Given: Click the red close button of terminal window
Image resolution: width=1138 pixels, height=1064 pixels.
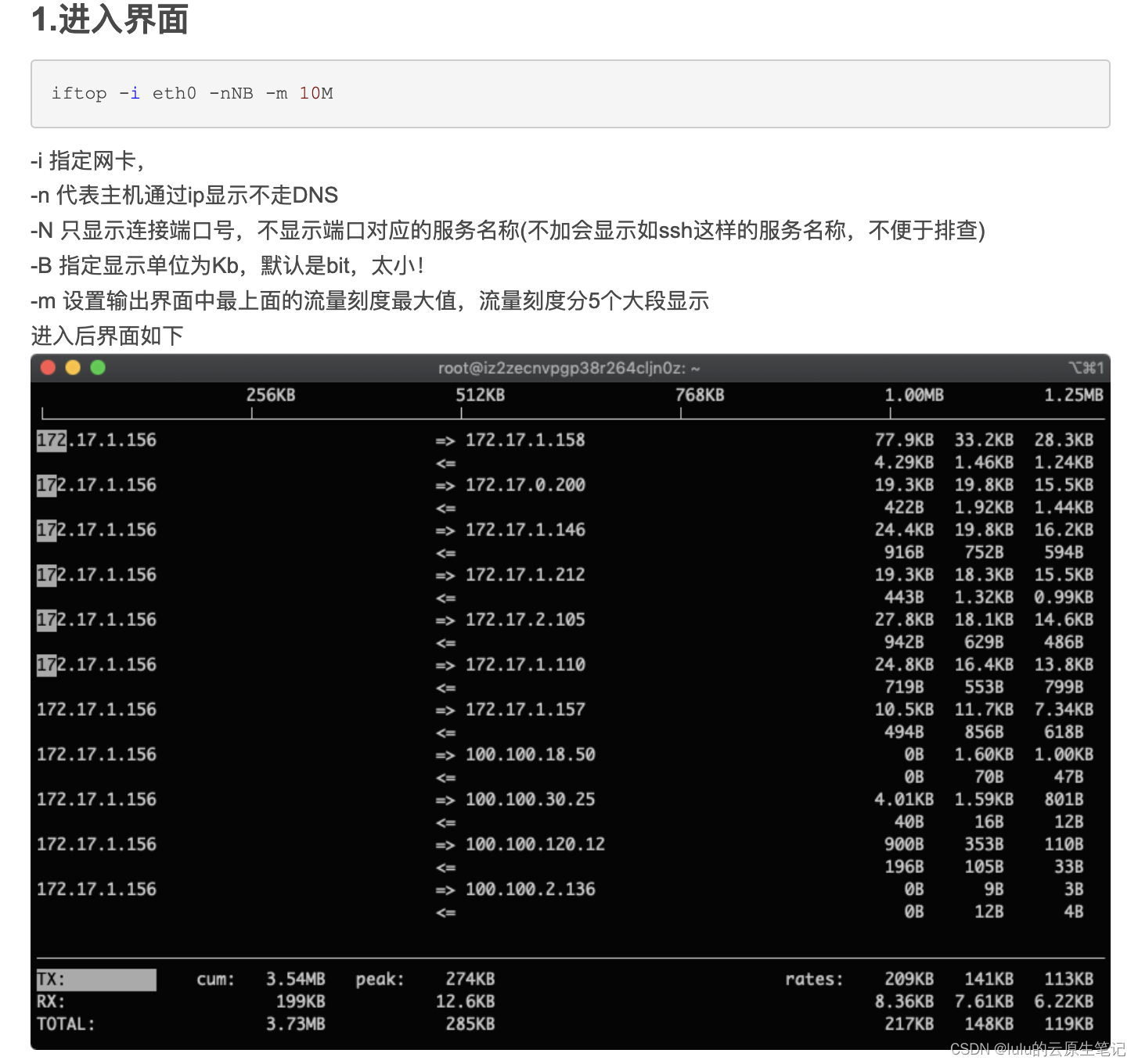Looking at the screenshot, I should tap(48, 368).
